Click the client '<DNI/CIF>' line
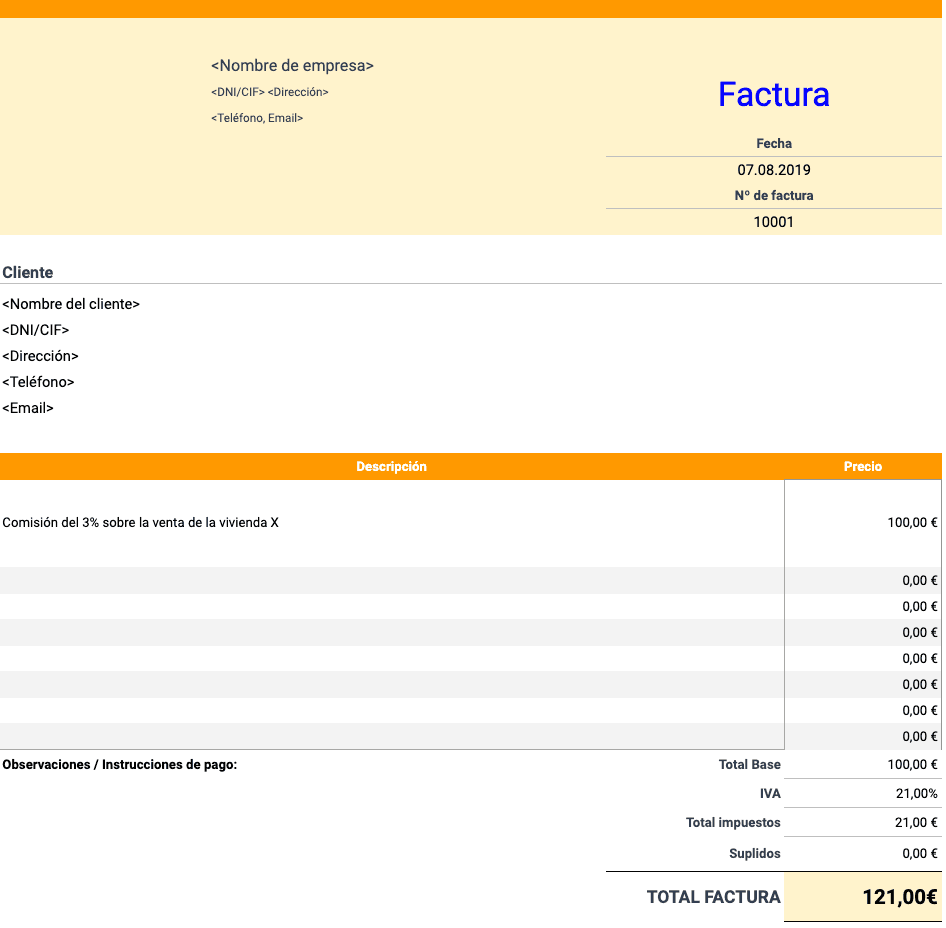Screen dimensions: 946x928 click(x=36, y=330)
